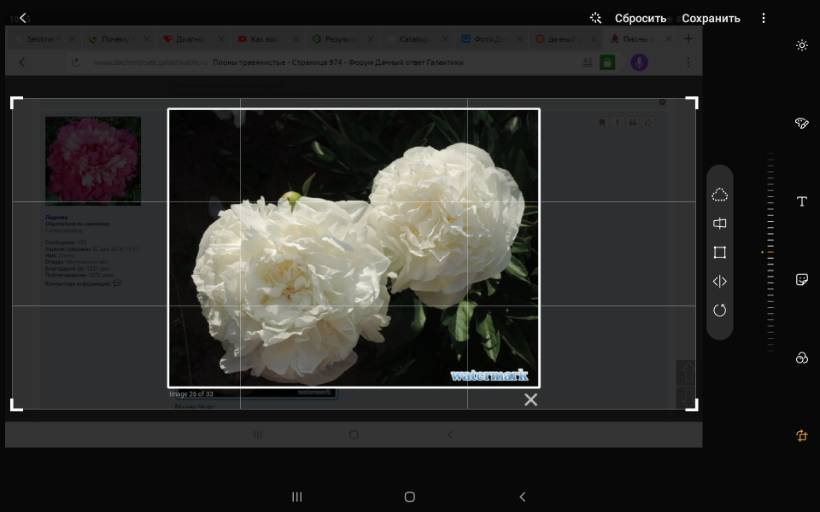
Task: Go back using top-left arrow
Action: 23,18
